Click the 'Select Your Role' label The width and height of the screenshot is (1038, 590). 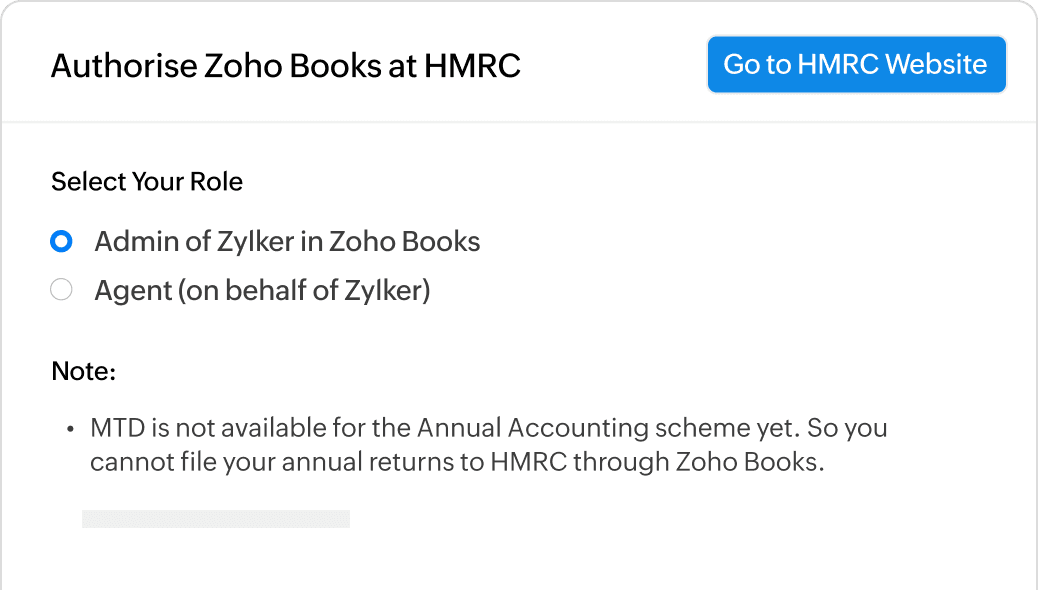[147, 182]
